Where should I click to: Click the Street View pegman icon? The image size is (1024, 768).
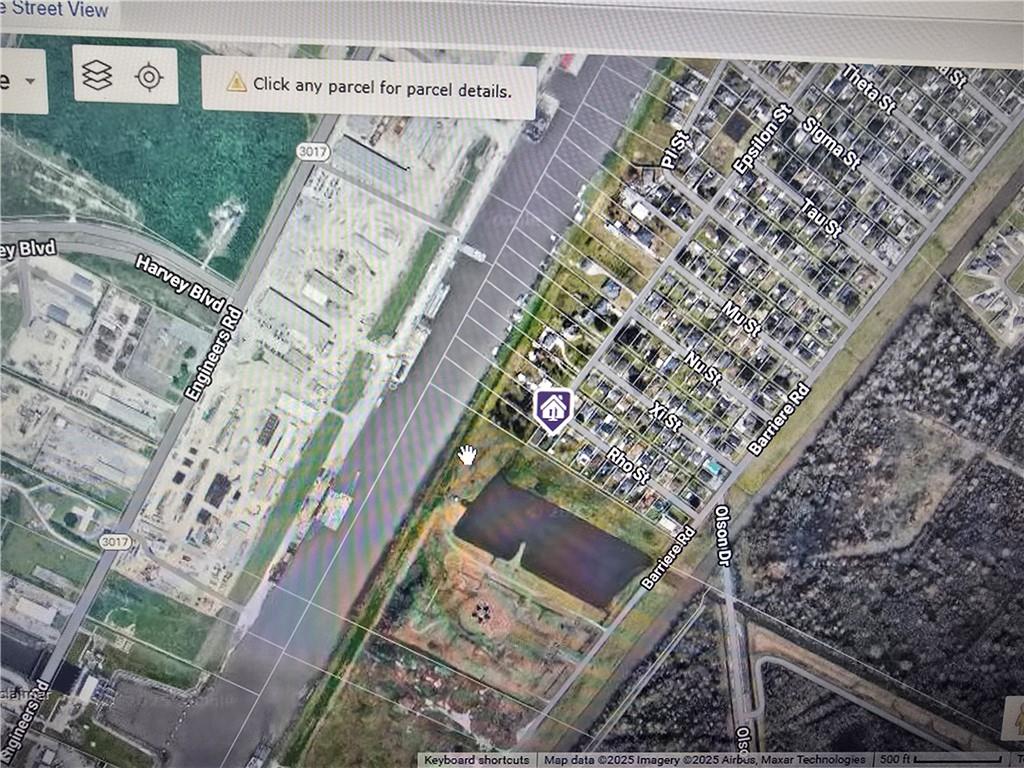pos(1016,718)
